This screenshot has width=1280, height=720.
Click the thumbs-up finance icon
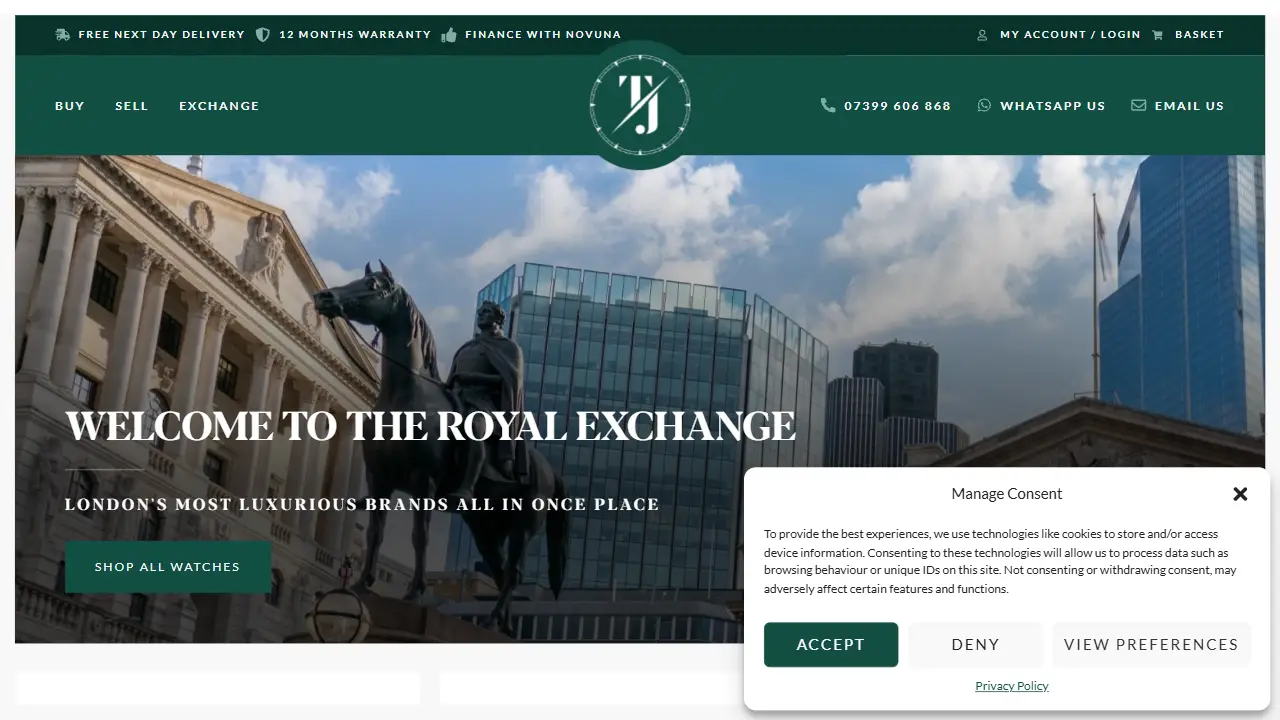[x=449, y=34]
